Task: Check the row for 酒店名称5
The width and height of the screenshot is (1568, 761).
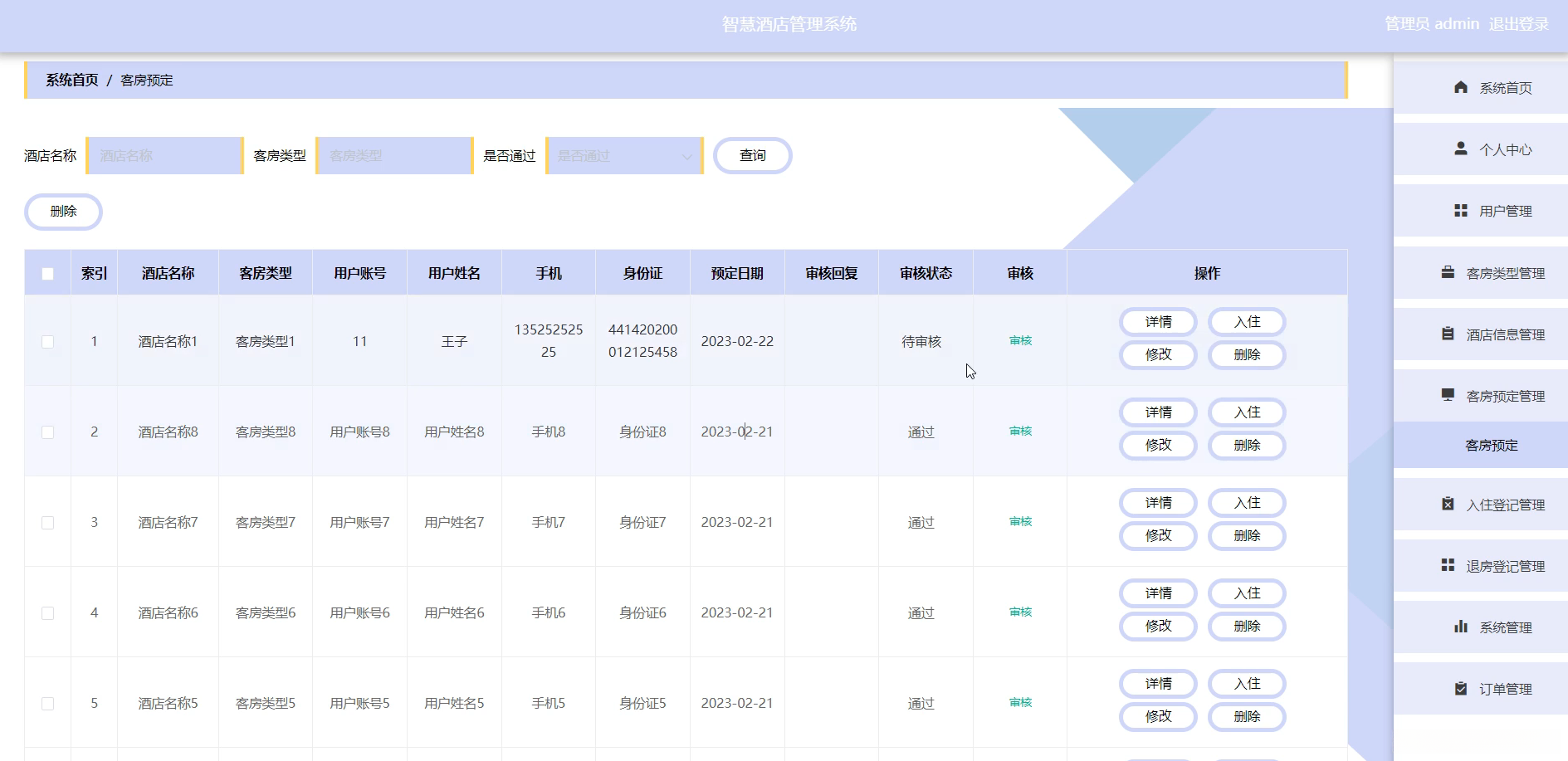Action: [x=48, y=704]
